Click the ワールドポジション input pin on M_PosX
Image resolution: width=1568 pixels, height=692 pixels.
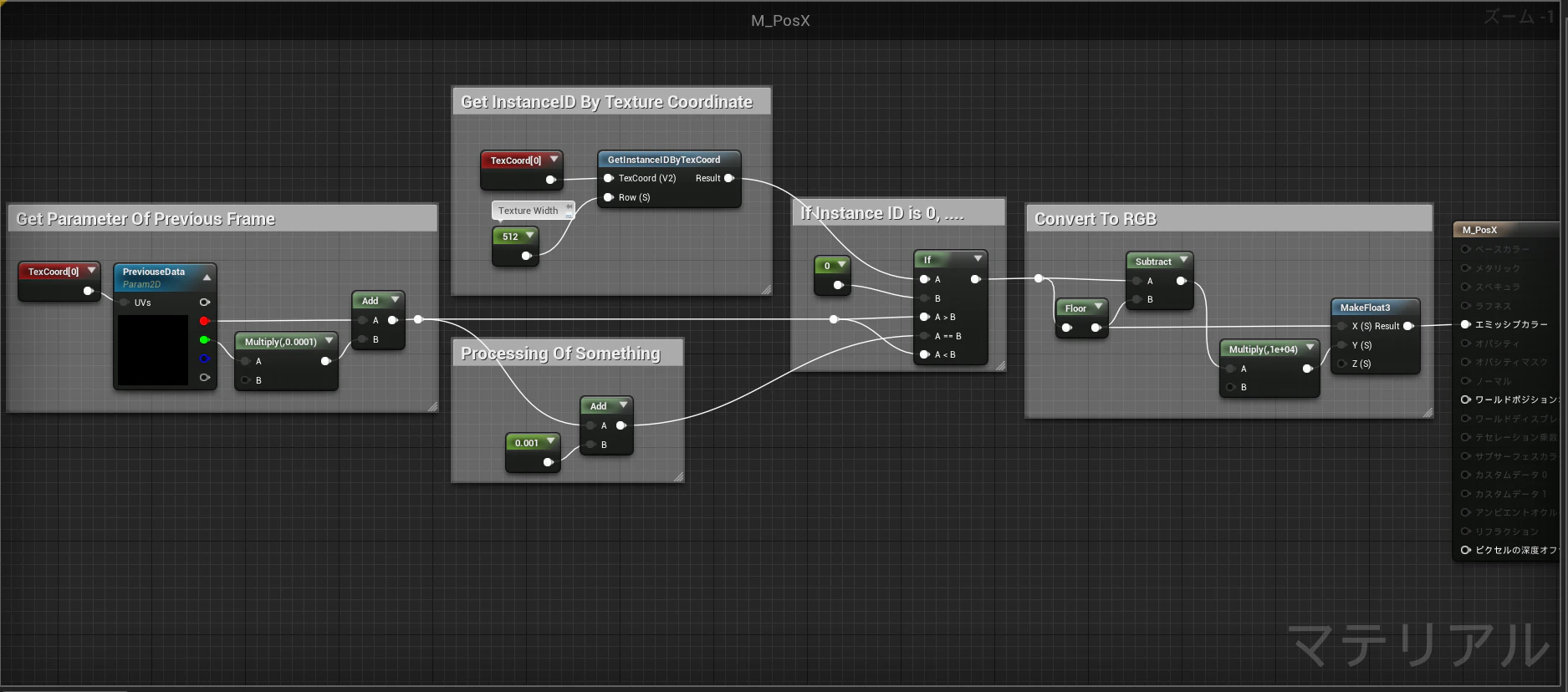pyautogui.click(x=1466, y=399)
